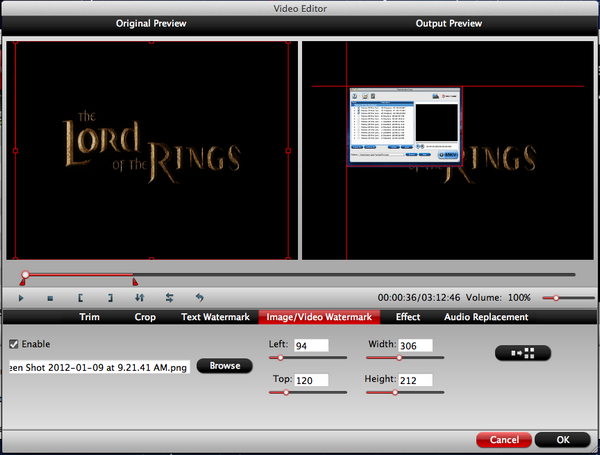Adjust the Width slider handle

pyautogui.click(x=399, y=358)
